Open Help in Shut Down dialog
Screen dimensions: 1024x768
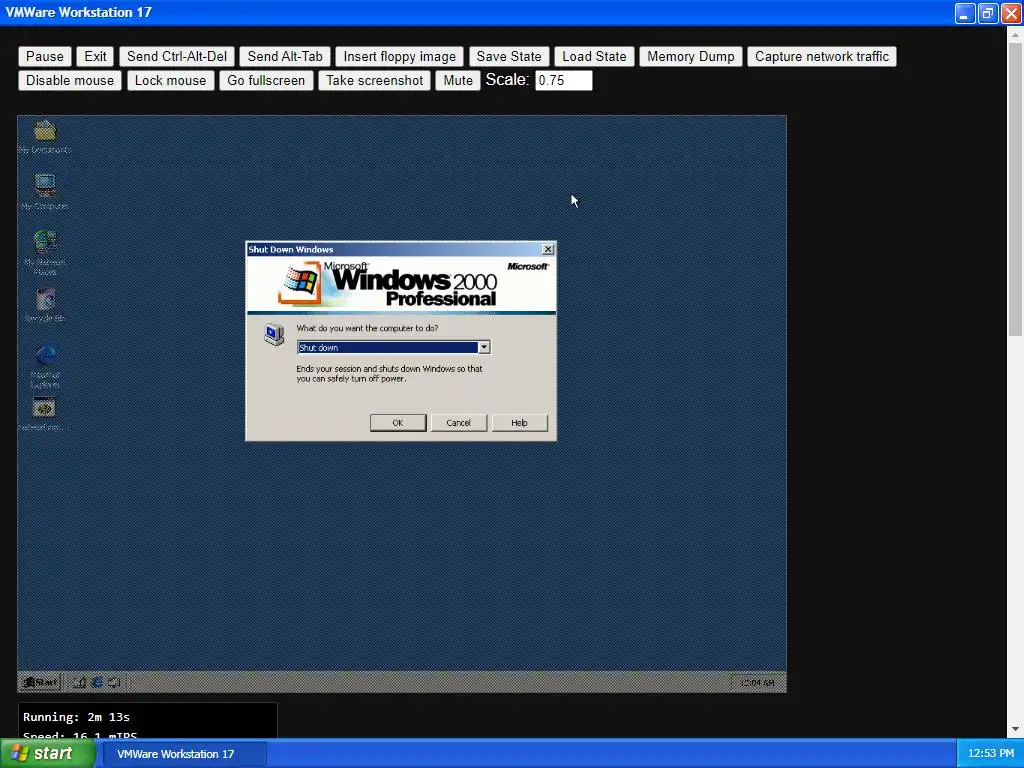[x=519, y=423]
